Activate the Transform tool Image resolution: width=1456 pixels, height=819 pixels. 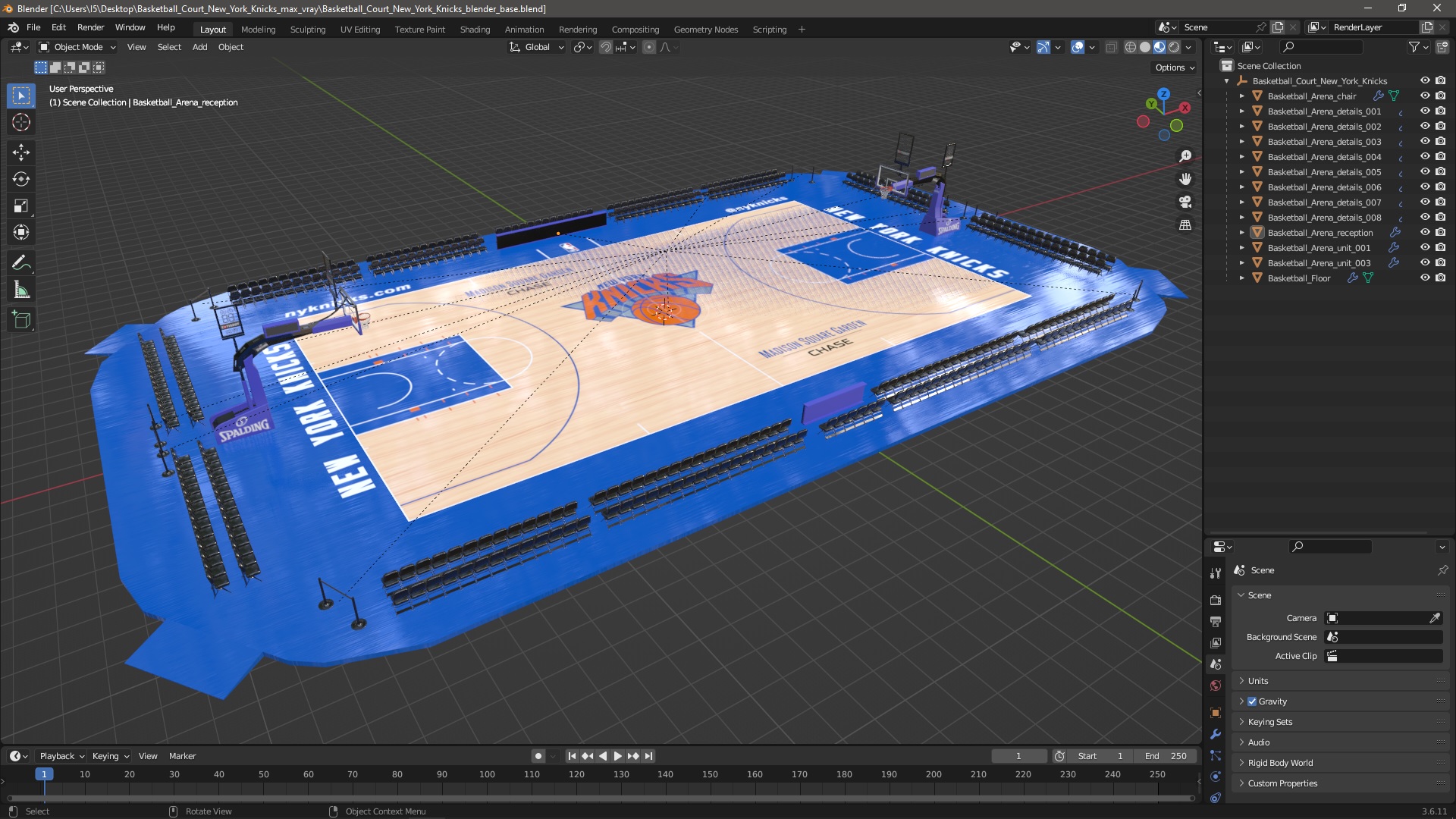coord(21,232)
